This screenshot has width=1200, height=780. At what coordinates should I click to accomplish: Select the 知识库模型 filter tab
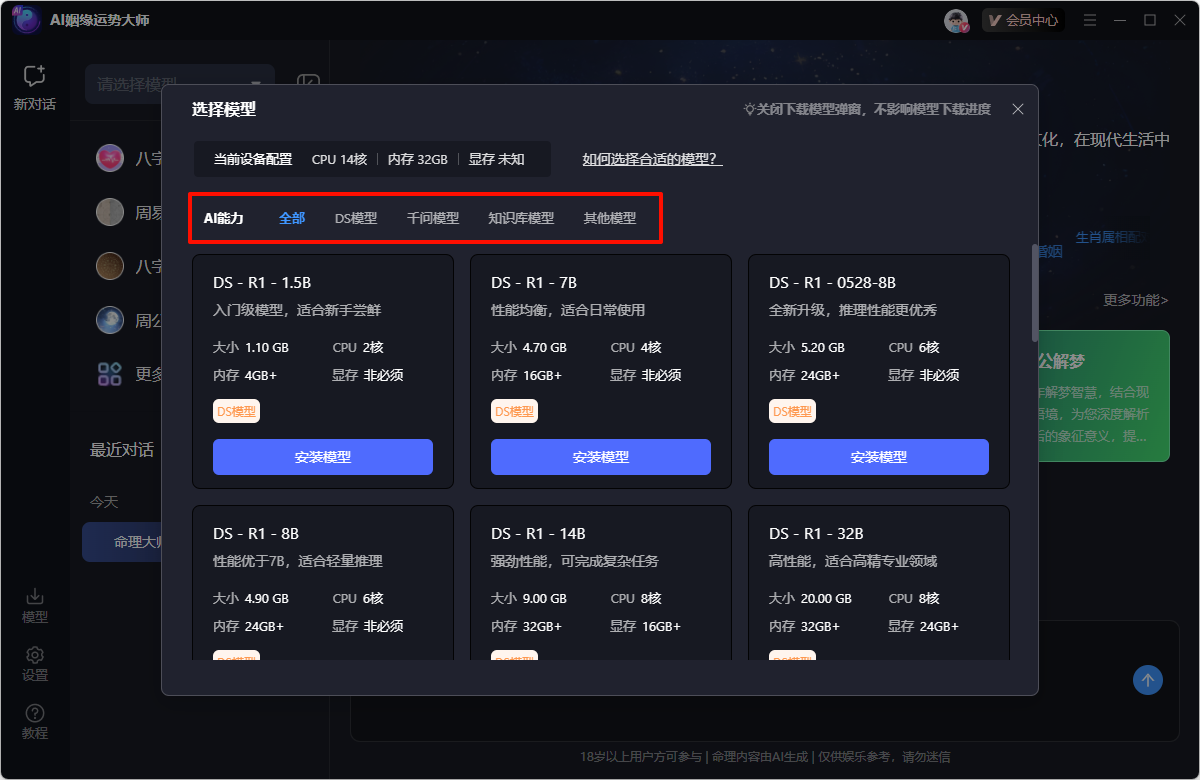(520, 218)
